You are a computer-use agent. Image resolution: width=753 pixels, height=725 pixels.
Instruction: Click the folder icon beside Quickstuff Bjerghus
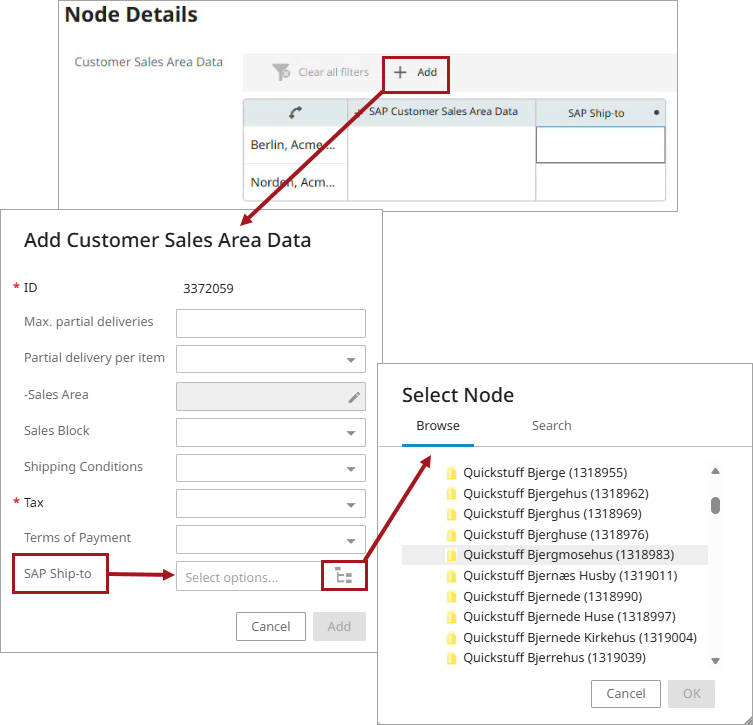tap(451, 514)
